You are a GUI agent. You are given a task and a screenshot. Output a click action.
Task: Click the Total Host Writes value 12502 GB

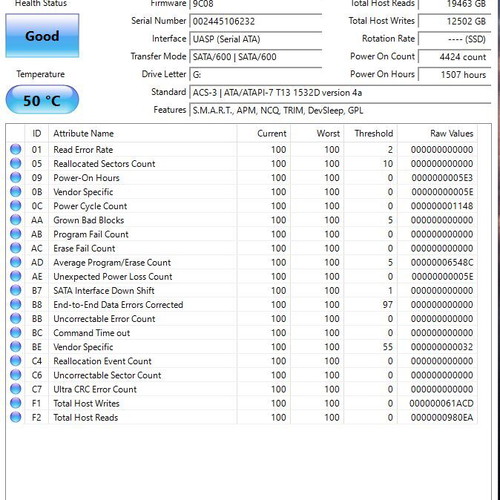pos(455,21)
